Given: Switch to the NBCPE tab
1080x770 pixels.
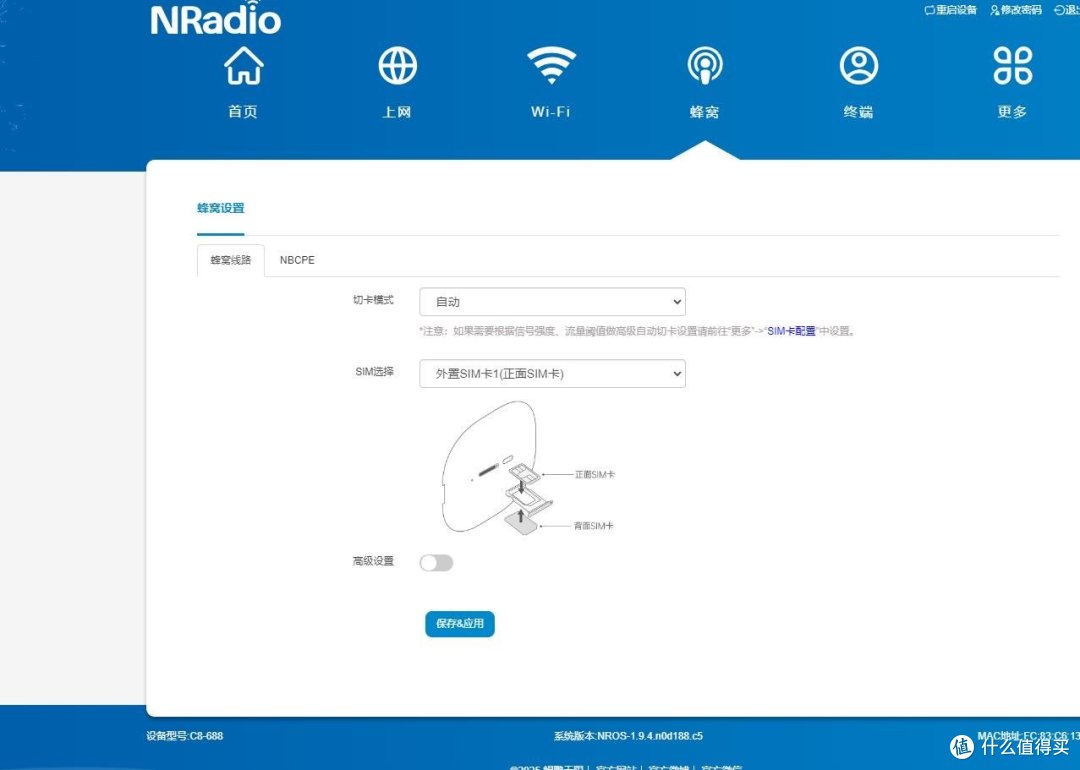Looking at the screenshot, I should click(x=297, y=260).
